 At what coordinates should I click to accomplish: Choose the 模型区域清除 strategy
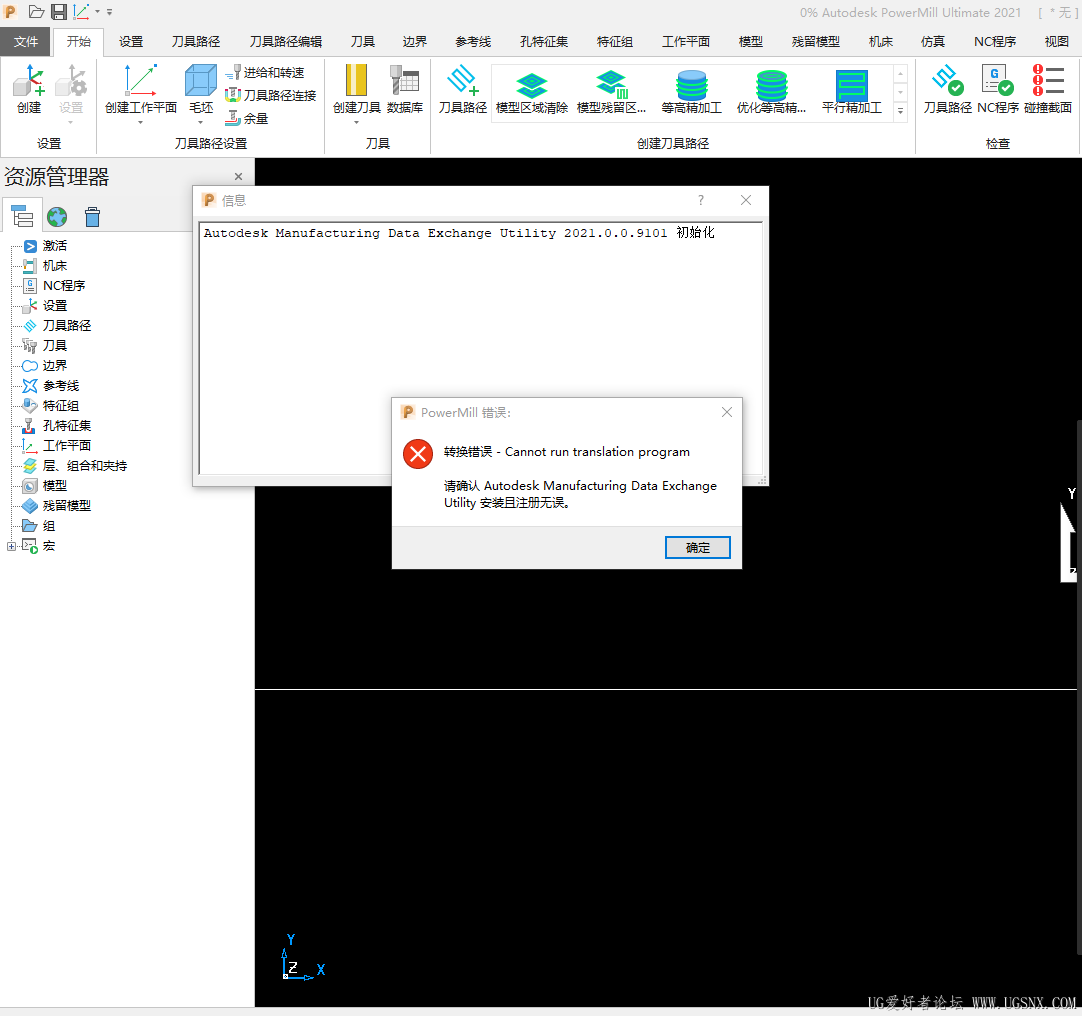pyautogui.click(x=532, y=93)
